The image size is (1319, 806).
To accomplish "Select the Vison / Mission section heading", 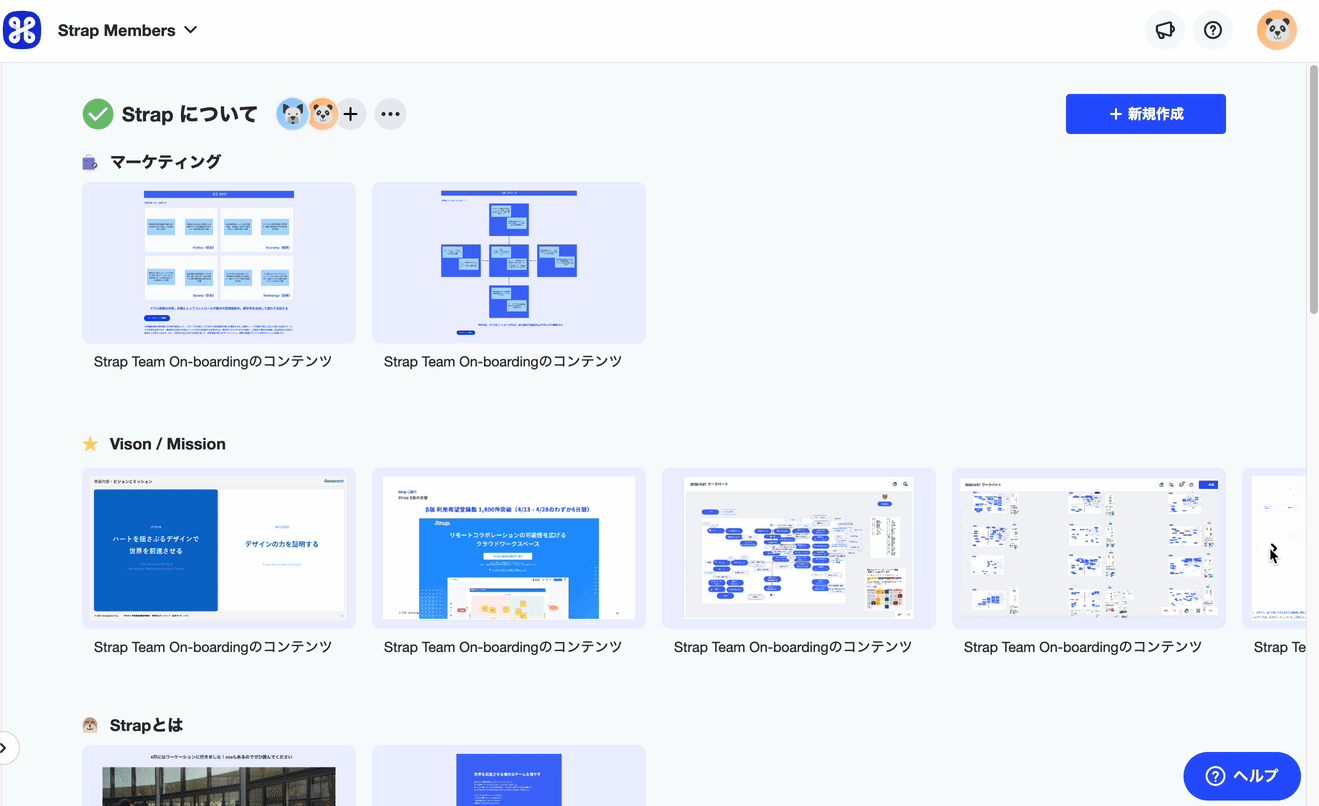I will coord(168,444).
